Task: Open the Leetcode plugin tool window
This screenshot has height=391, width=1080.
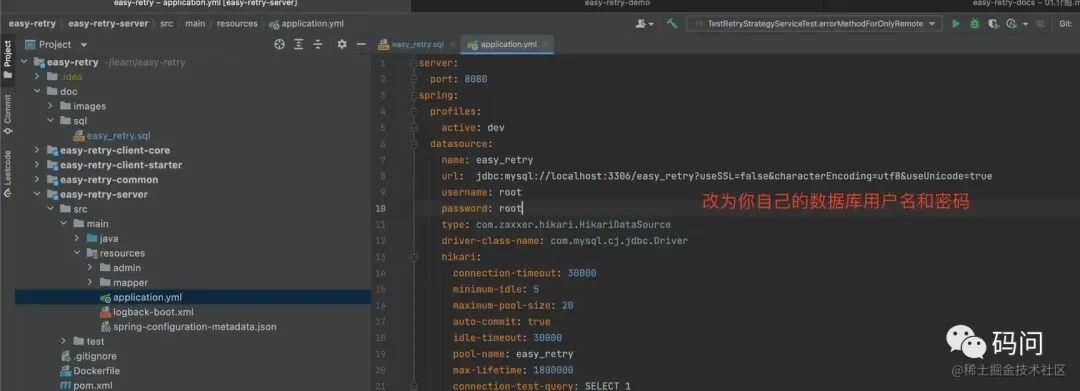Action: 8,173
